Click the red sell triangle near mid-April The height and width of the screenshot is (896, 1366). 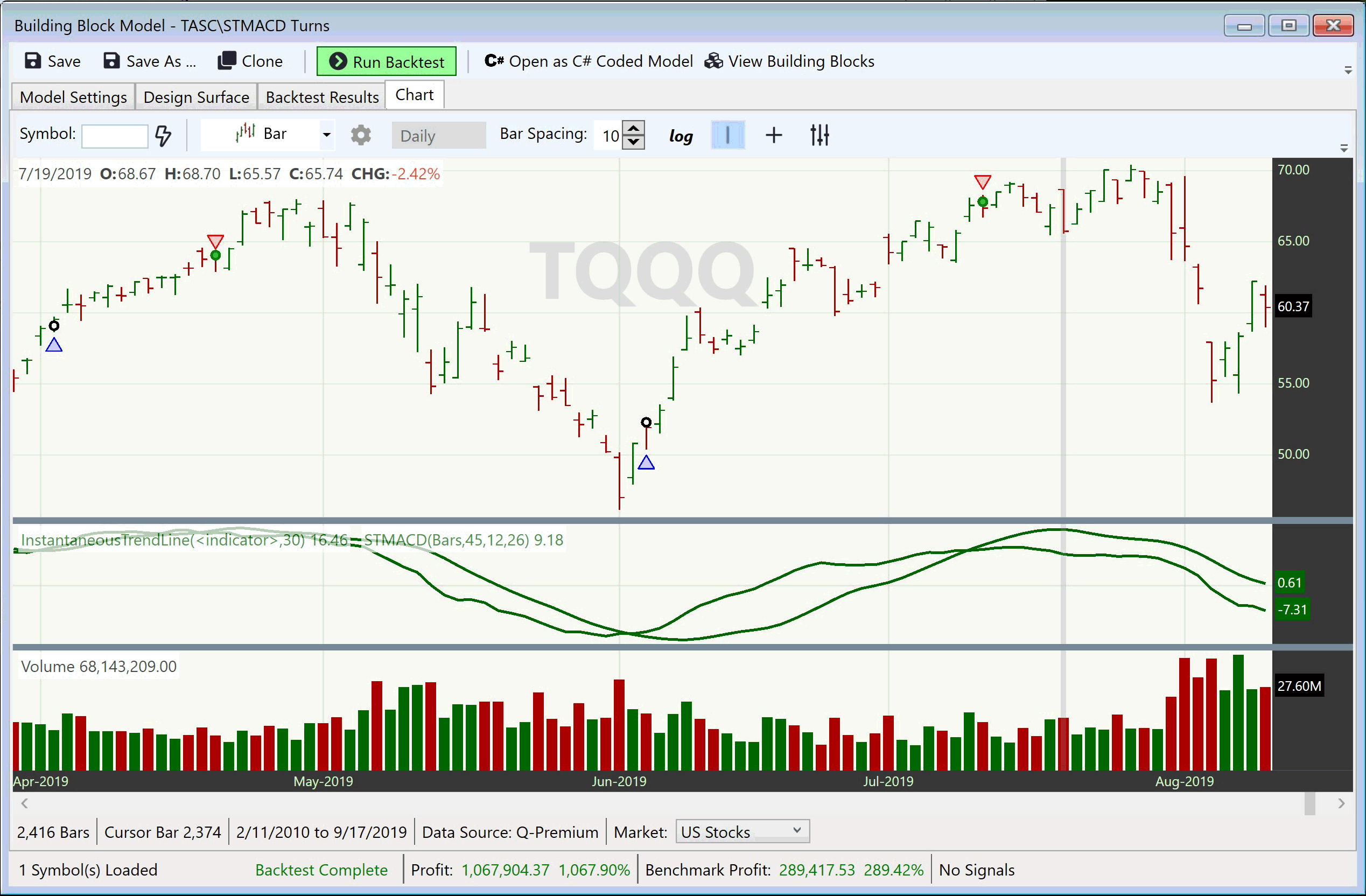coord(215,241)
